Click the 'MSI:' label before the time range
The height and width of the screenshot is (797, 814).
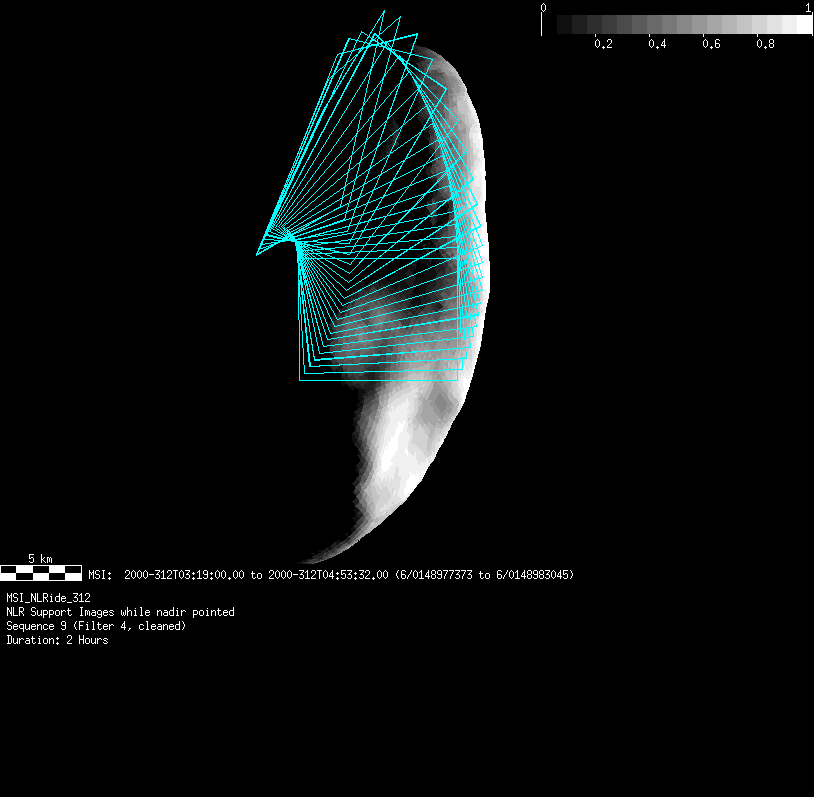click(x=99, y=575)
